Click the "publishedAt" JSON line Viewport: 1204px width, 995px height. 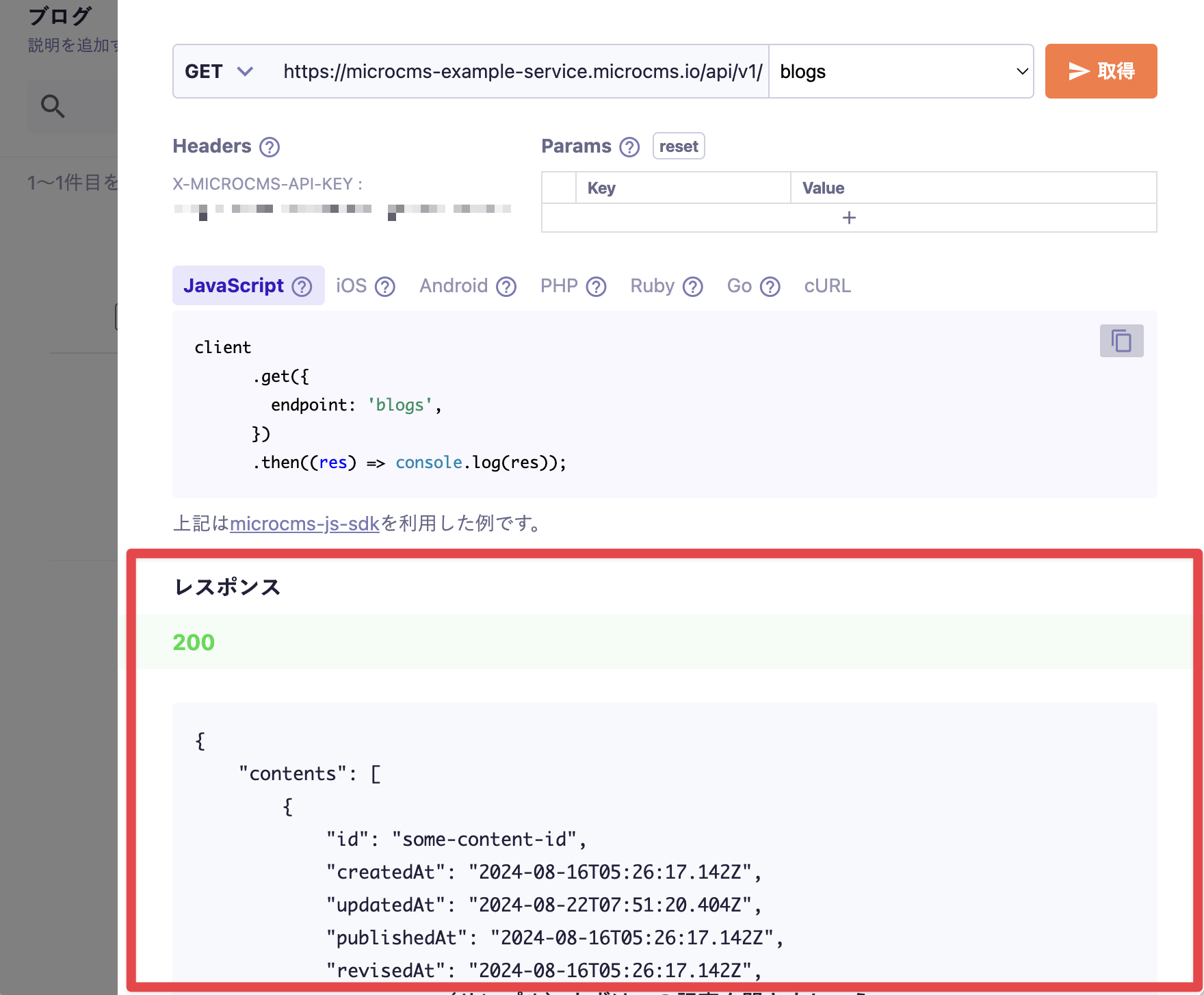click(555, 938)
